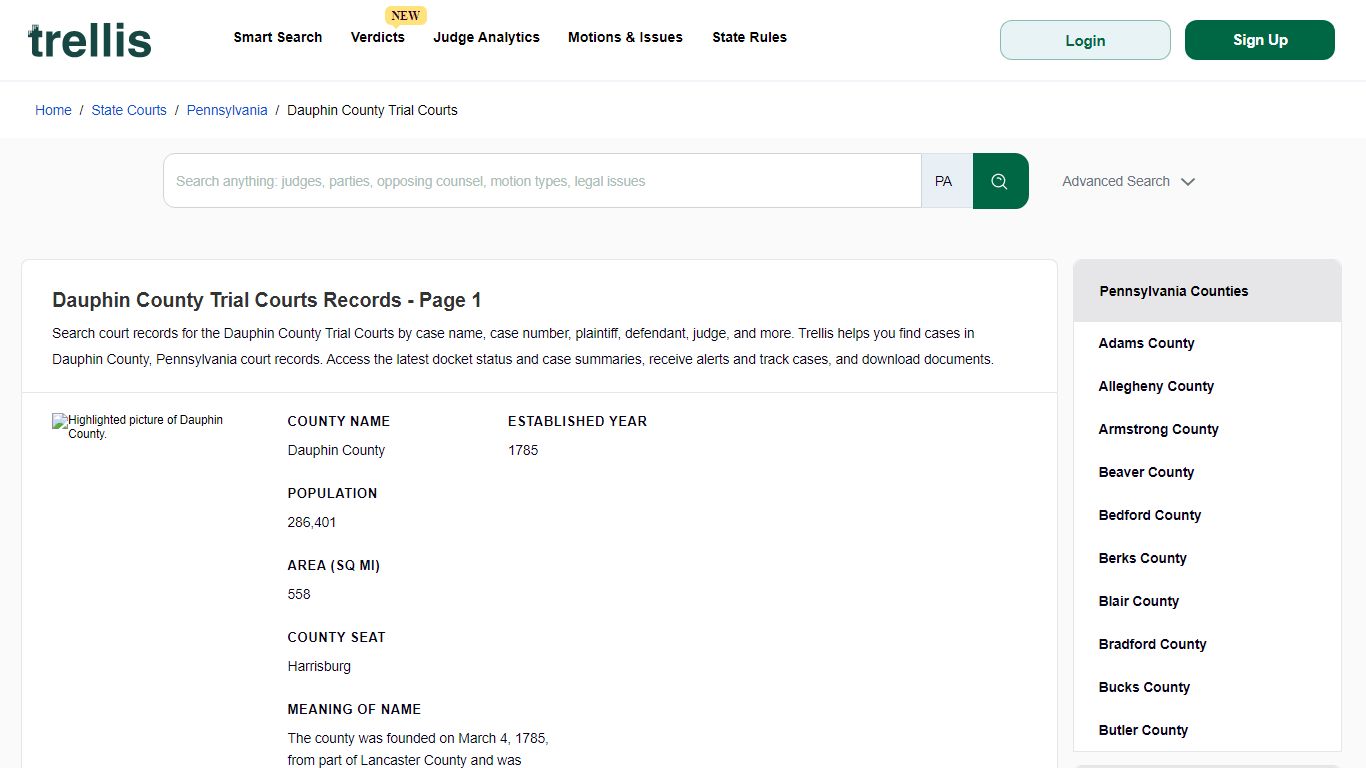Click the green search magnifier button
The image size is (1366, 768).
[1000, 181]
